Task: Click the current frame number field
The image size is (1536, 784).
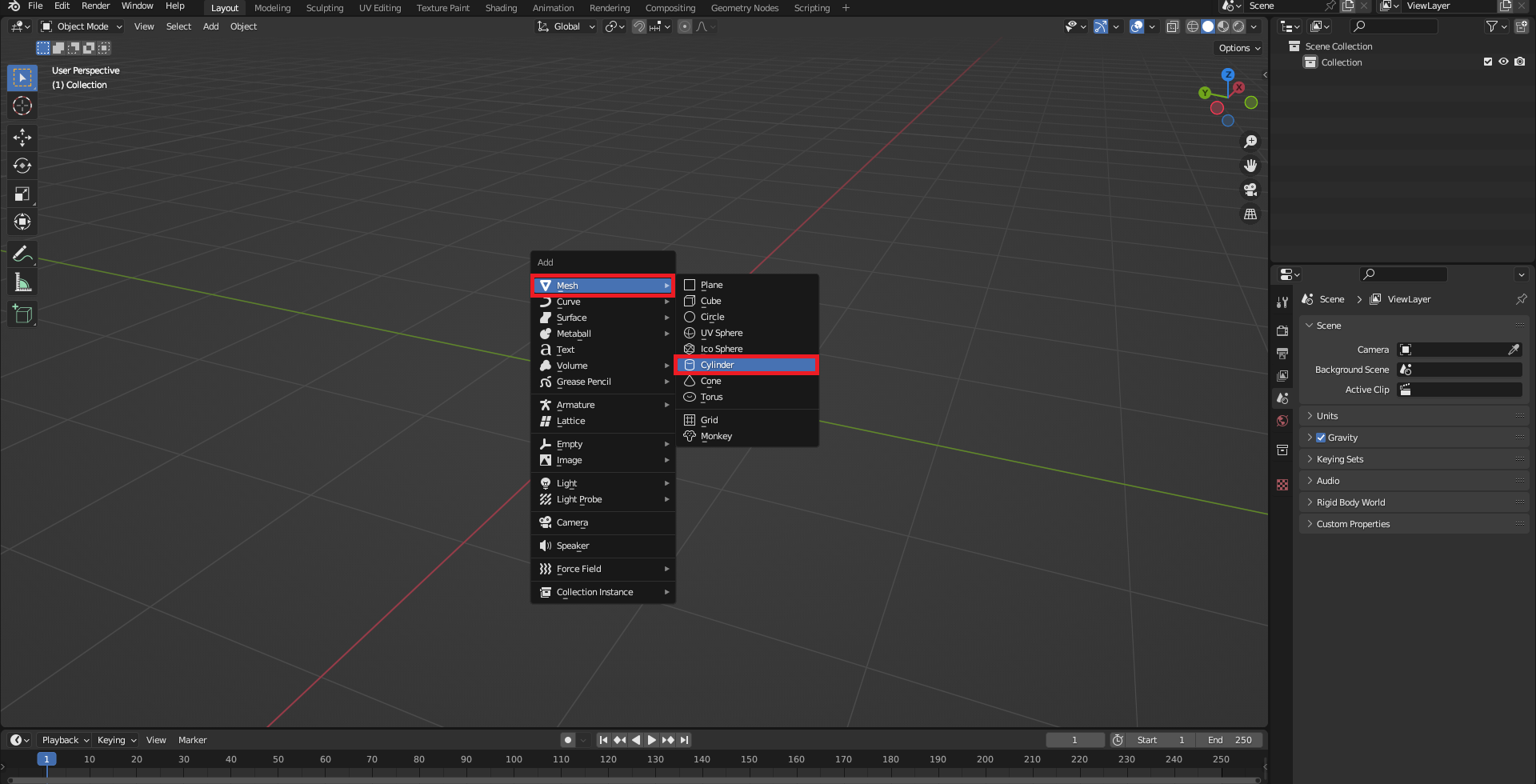Action: [x=1074, y=740]
